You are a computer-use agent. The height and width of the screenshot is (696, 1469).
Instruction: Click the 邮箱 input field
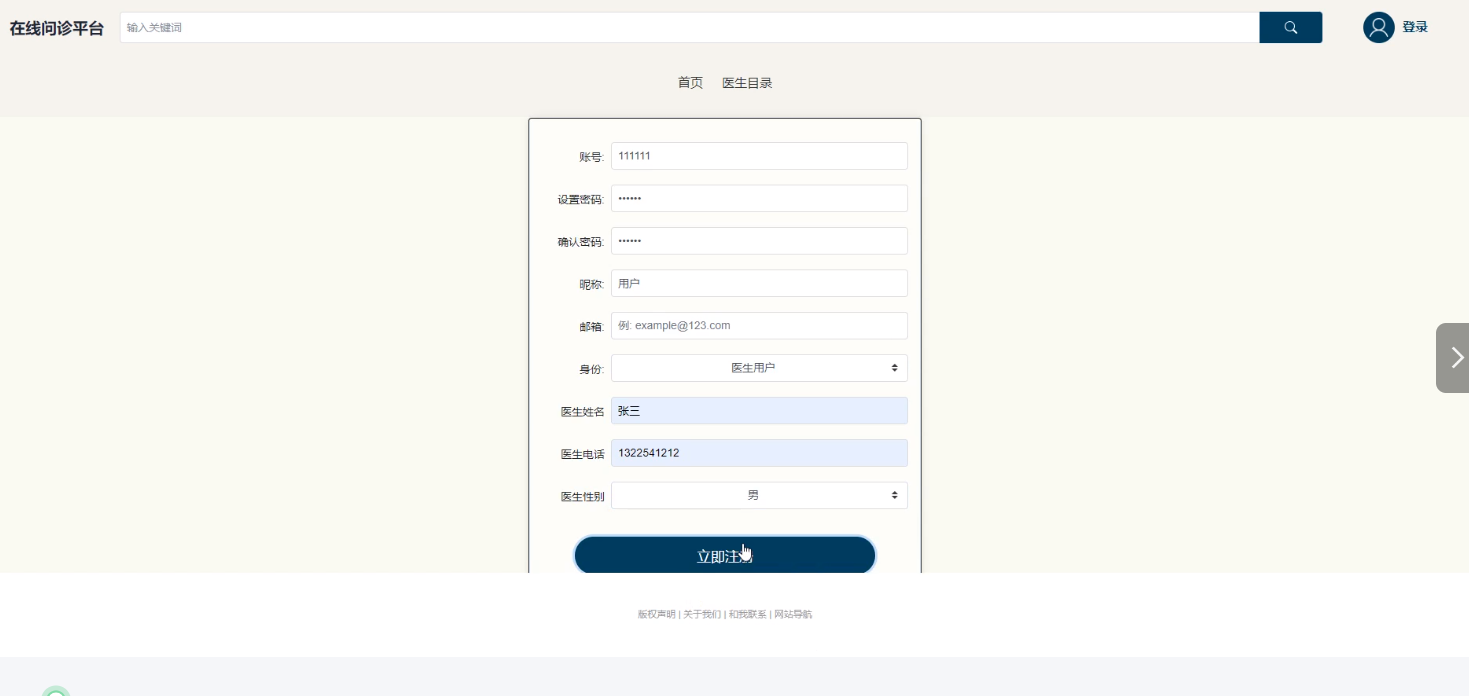[759, 326]
